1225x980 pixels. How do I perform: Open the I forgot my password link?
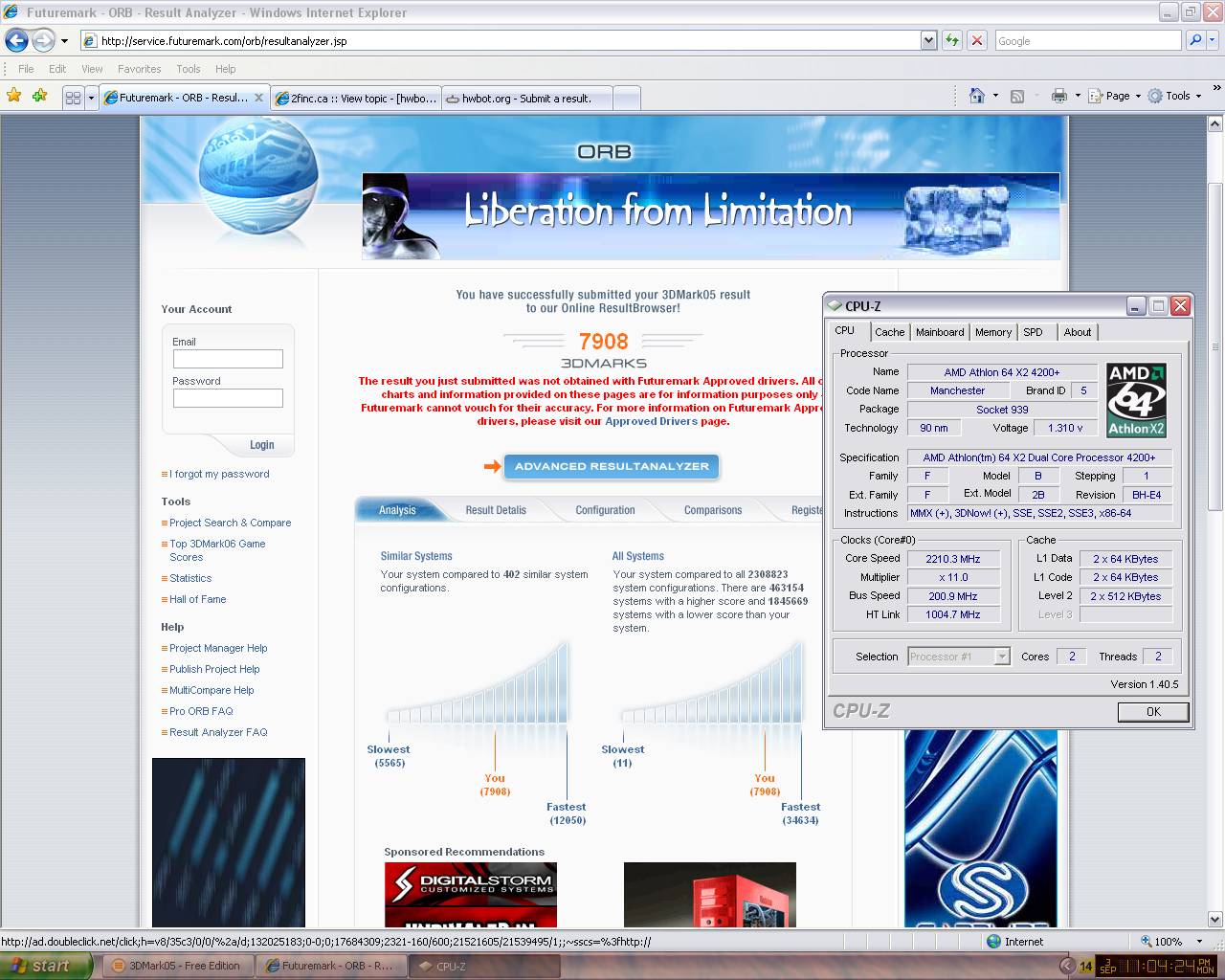pos(219,474)
